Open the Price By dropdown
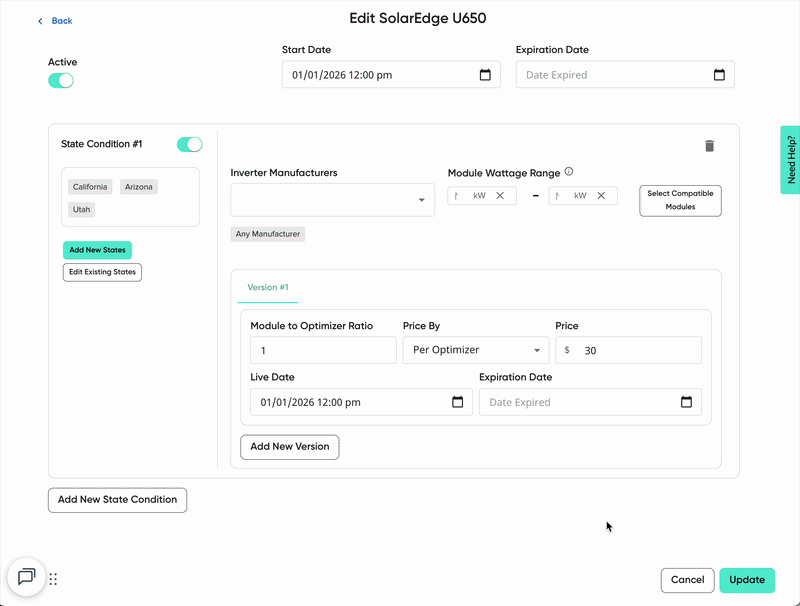Viewport: 800px width, 606px height. pyautogui.click(x=476, y=350)
